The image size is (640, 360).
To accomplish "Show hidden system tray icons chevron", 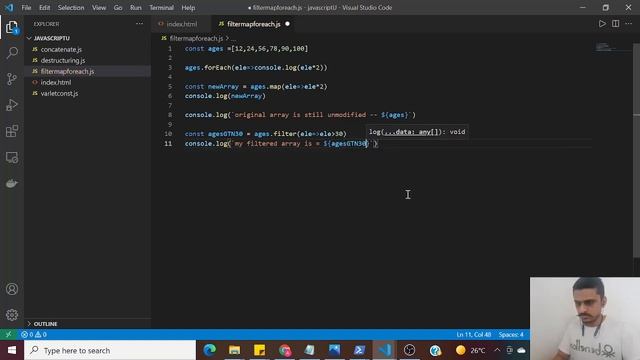I will [x=497, y=350].
